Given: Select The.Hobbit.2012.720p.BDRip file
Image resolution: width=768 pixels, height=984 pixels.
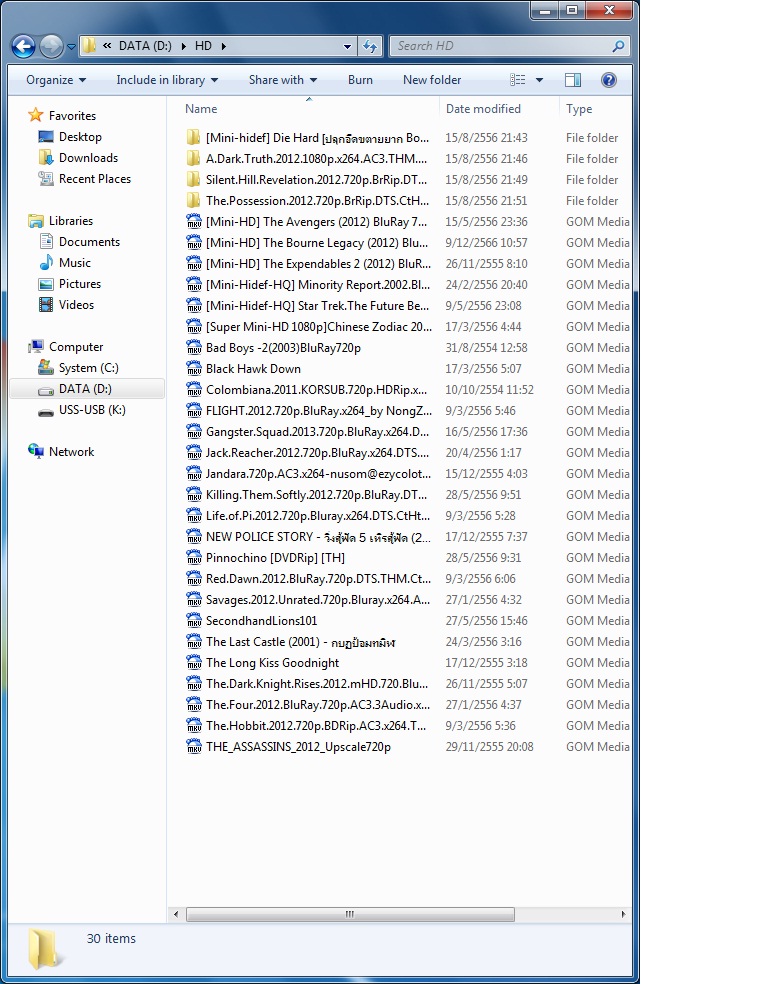Looking at the screenshot, I should click(316, 725).
